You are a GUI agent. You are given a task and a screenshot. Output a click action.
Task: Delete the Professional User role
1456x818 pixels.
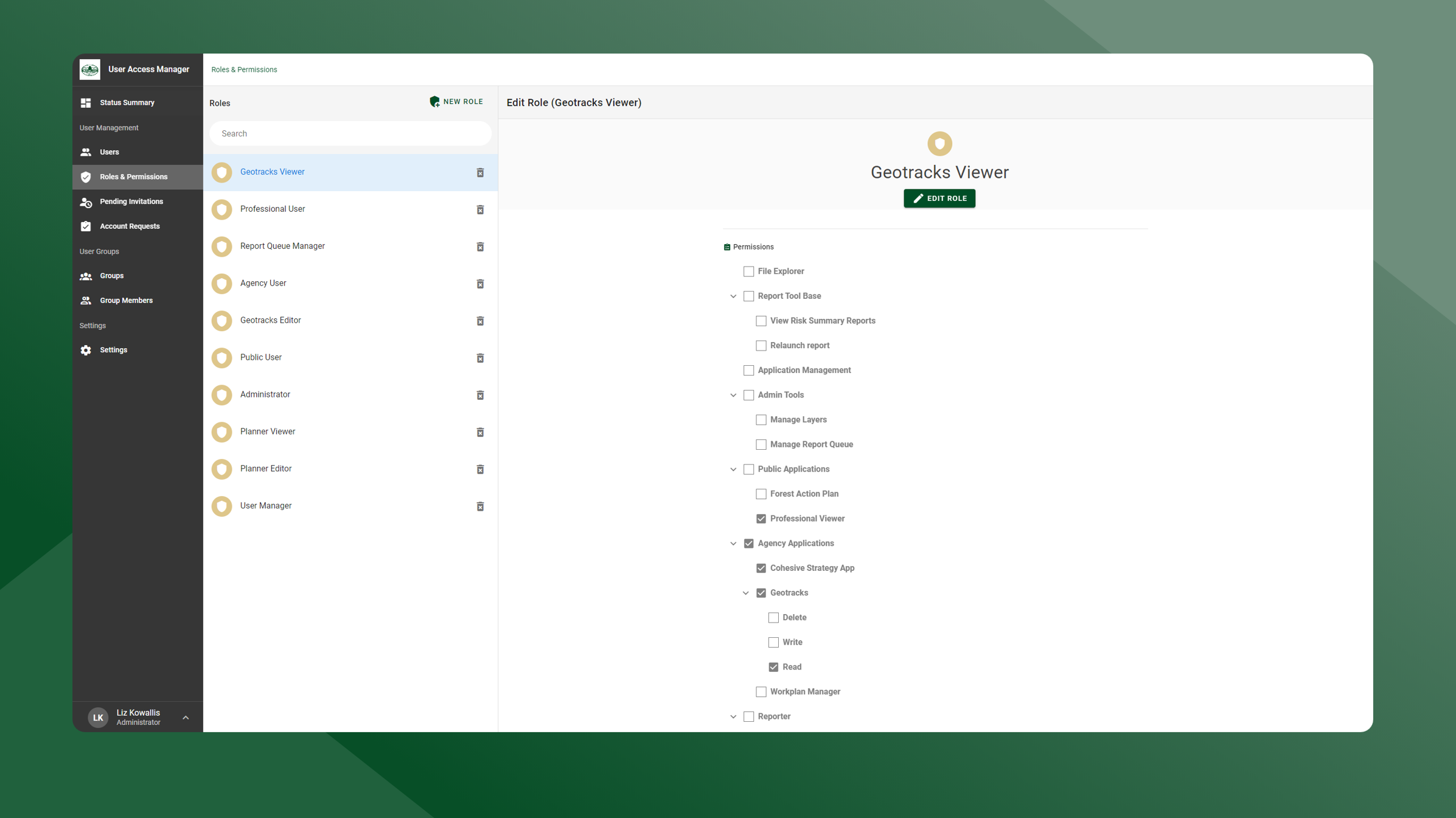tap(480, 210)
